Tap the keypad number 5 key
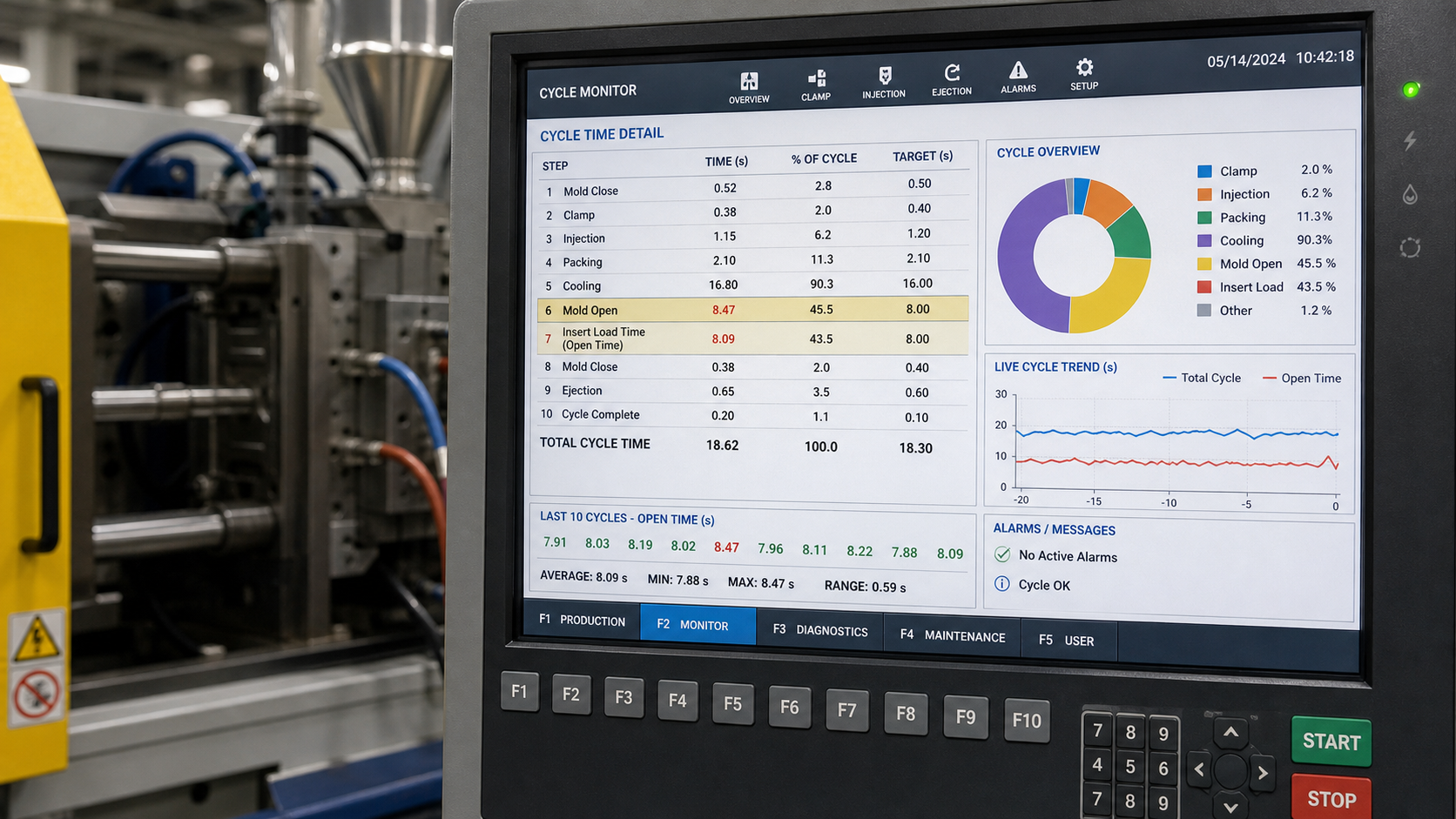This screenshot has width=1456, height=819. pos(1130,768)
